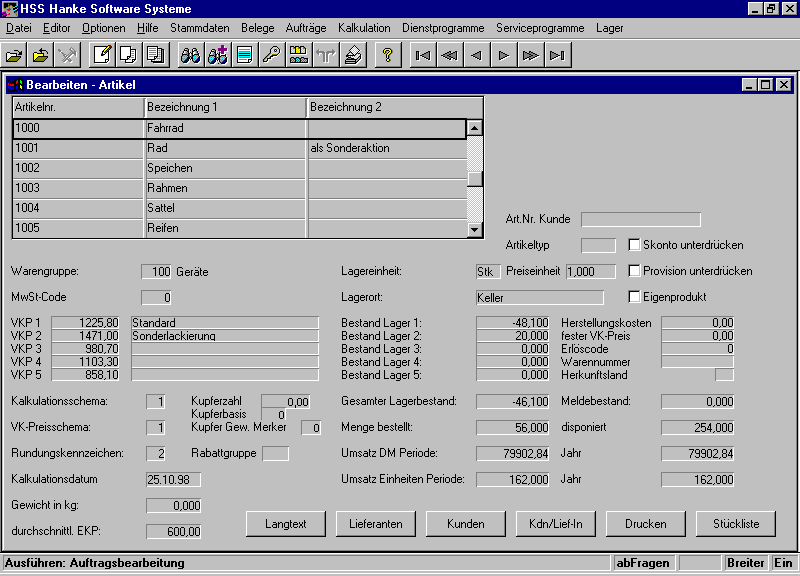Jump to last record in toolbar

point(558,55)
